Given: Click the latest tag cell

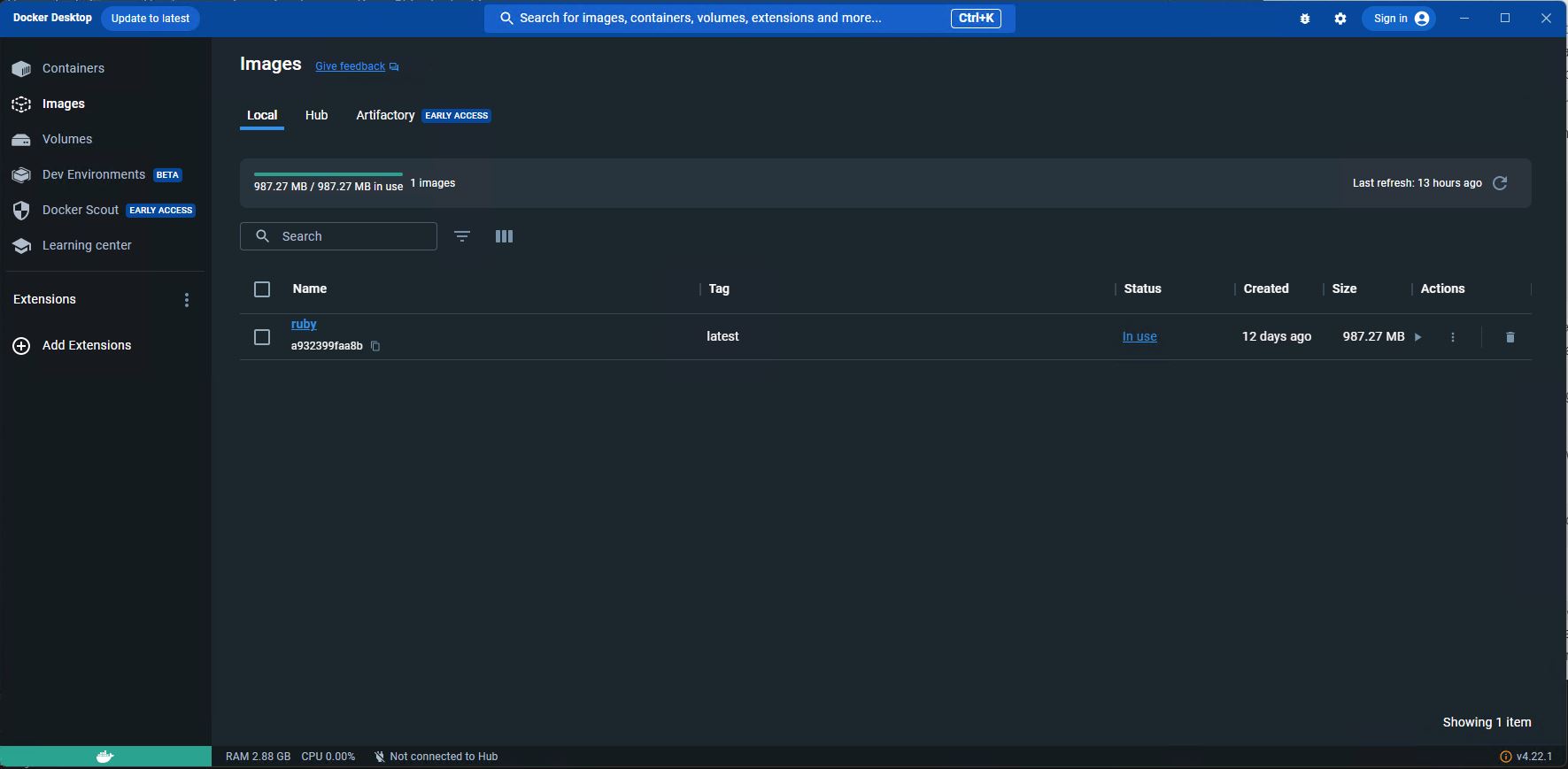Looking at the screenshot, I should point(722,336).
